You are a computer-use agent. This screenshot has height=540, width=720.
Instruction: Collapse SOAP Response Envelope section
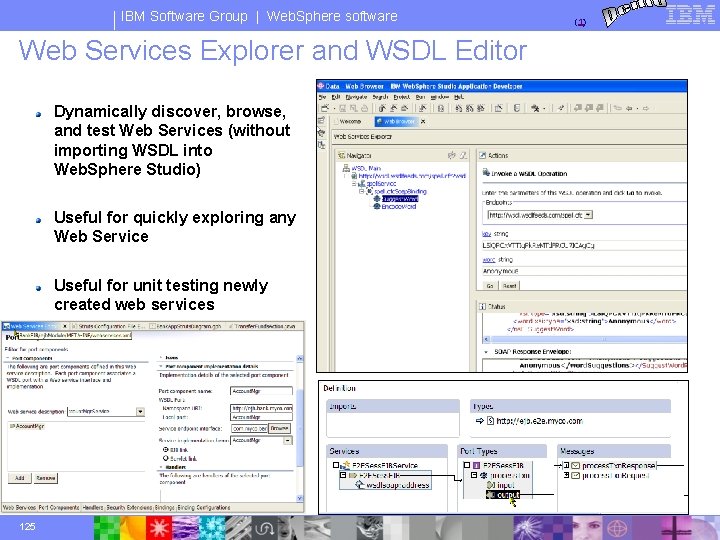pos(485,352)
